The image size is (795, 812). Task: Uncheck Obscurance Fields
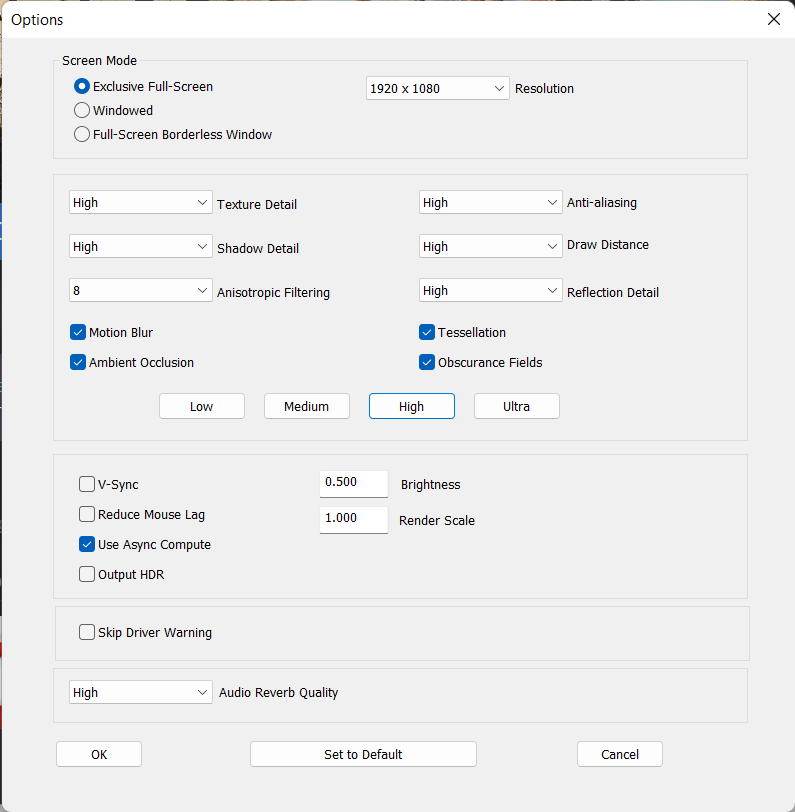point(427,362)
